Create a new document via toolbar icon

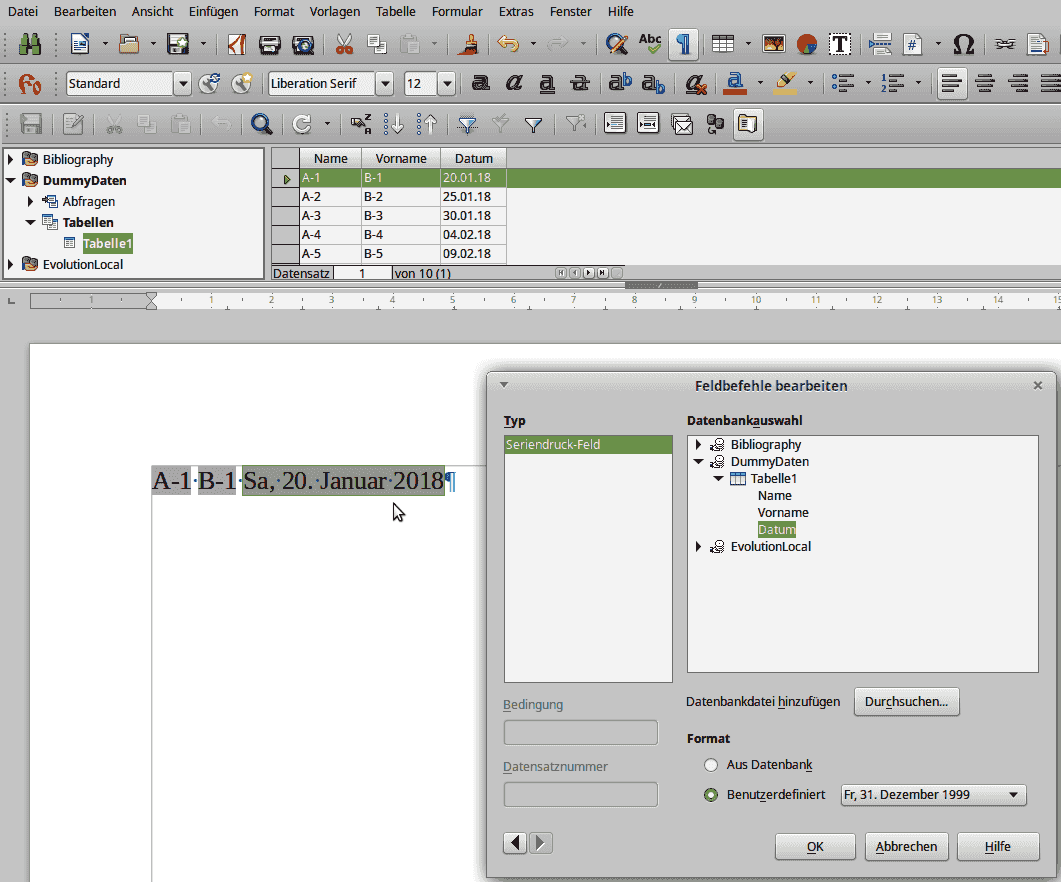(x=81, y=45)
